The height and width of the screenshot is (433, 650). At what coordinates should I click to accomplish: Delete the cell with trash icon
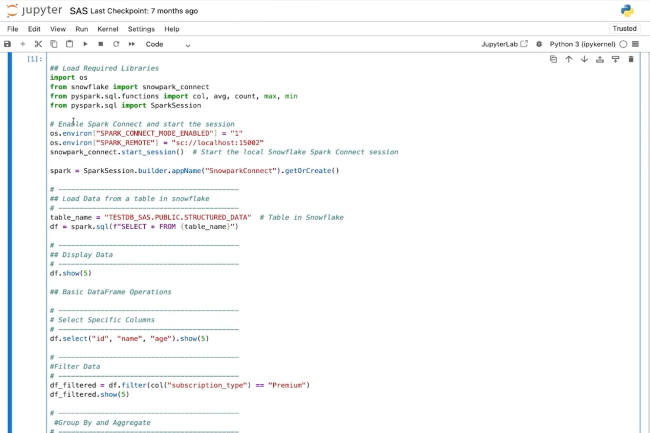point(631,59)
